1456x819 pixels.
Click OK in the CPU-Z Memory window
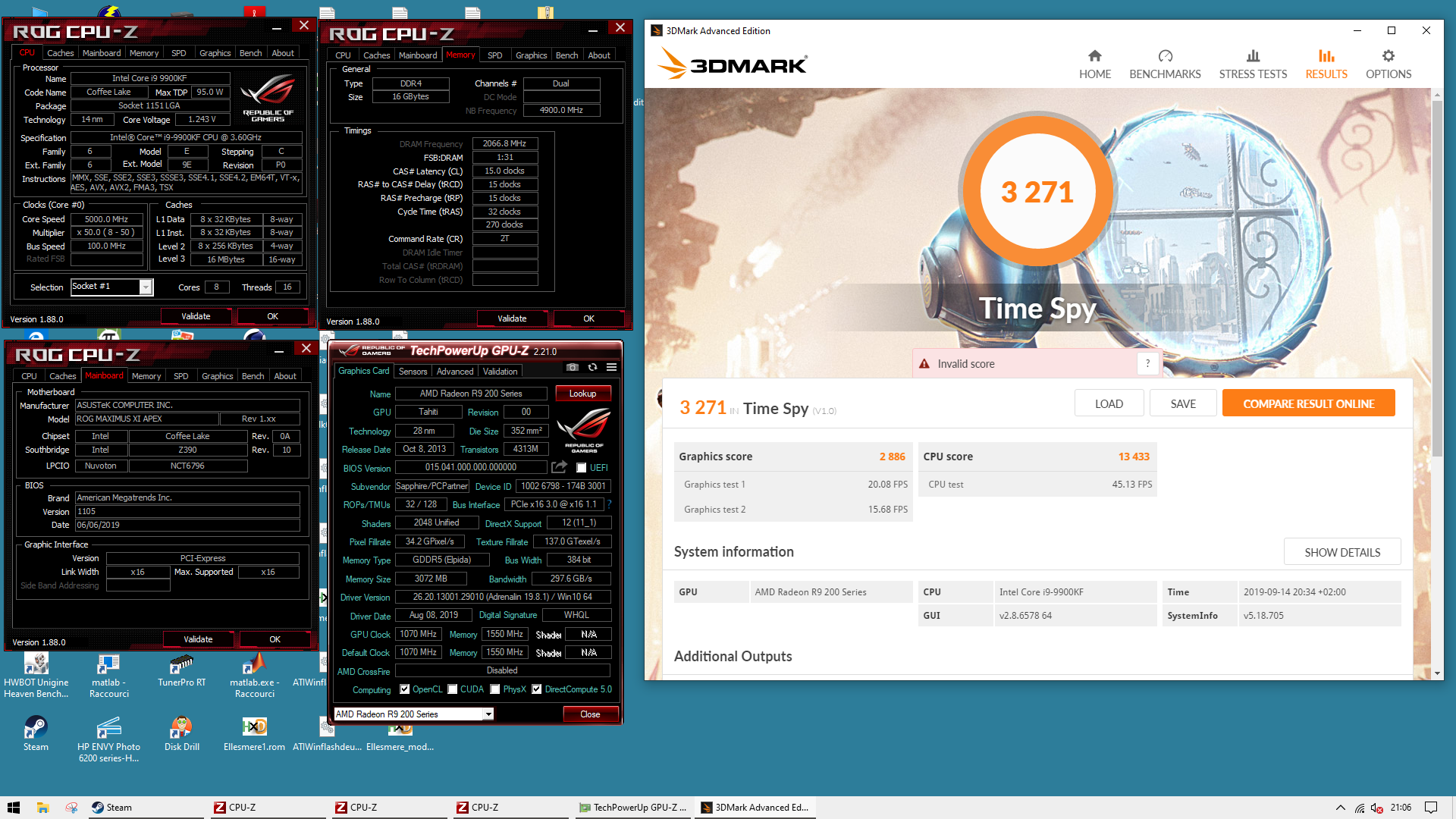588,318
